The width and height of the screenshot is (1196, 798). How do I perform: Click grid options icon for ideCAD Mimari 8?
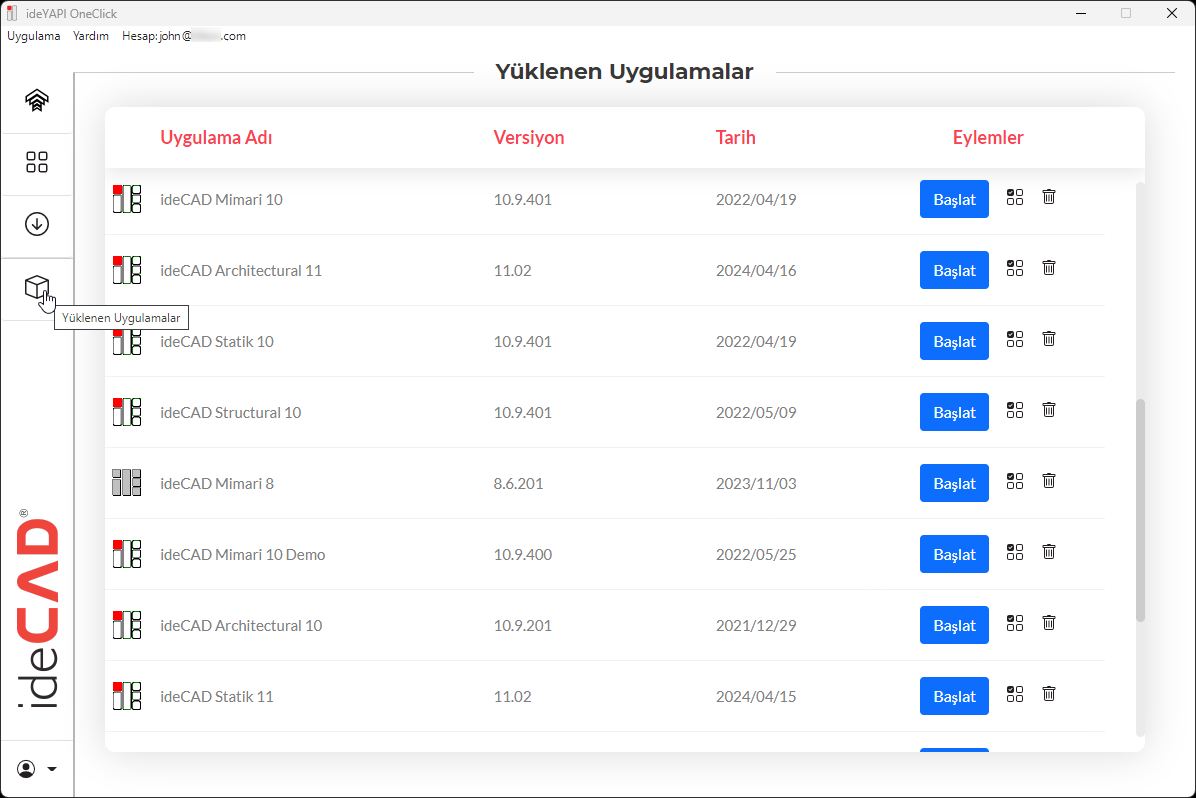click(1014, 481)
